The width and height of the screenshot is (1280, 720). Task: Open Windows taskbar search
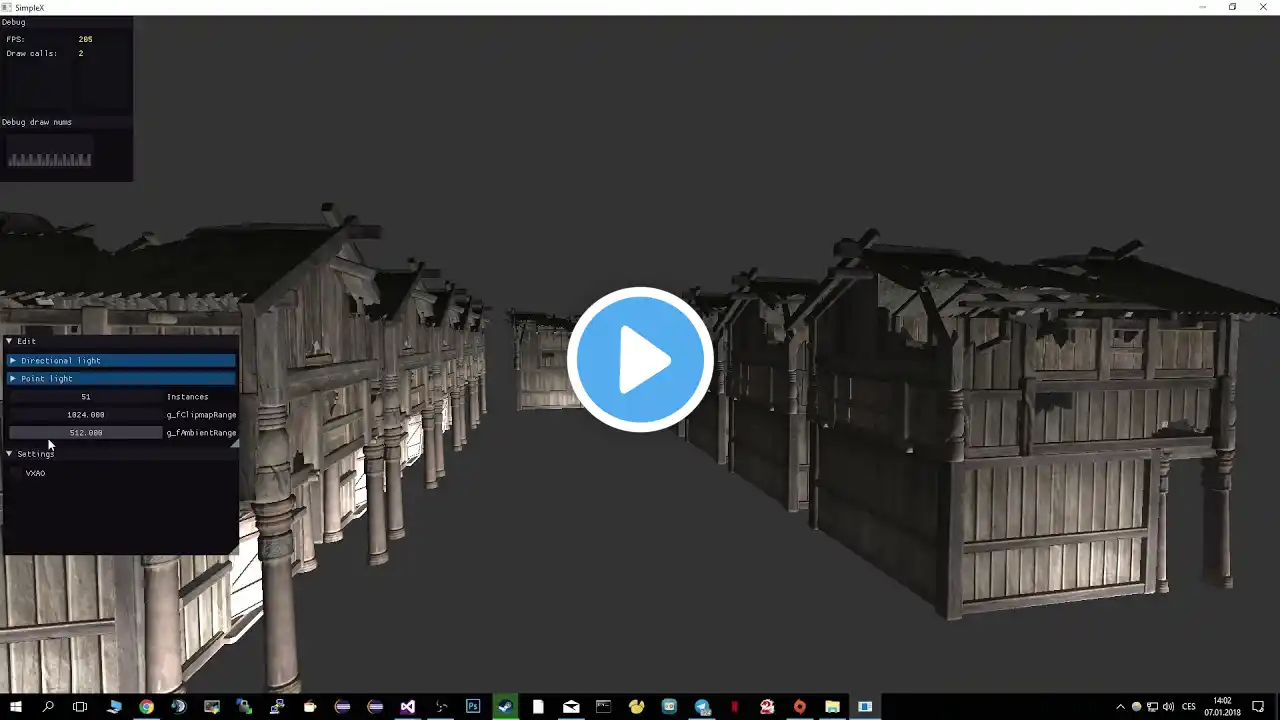tap(48, 707)
